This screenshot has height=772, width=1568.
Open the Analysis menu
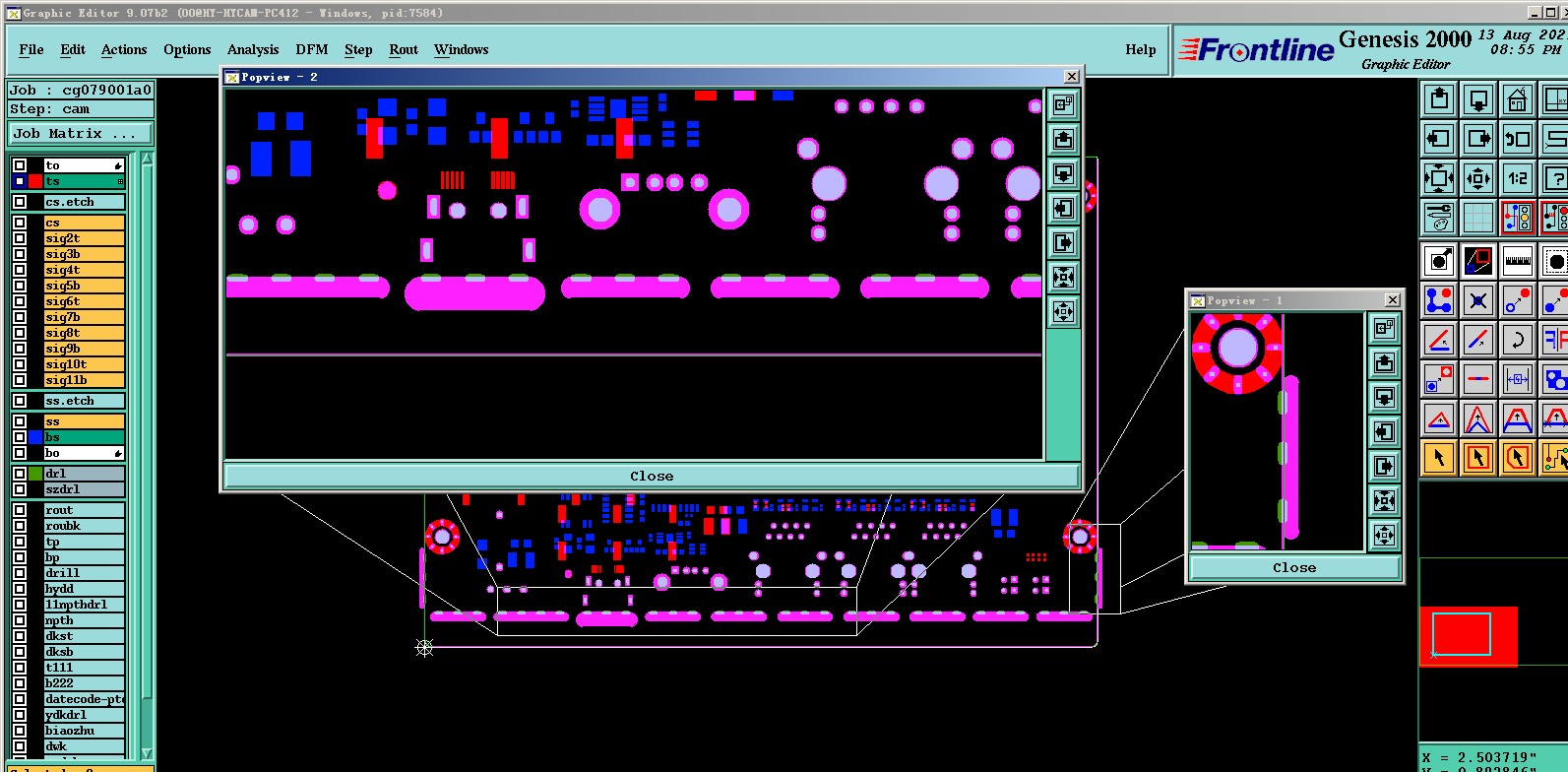click(253, 49)
